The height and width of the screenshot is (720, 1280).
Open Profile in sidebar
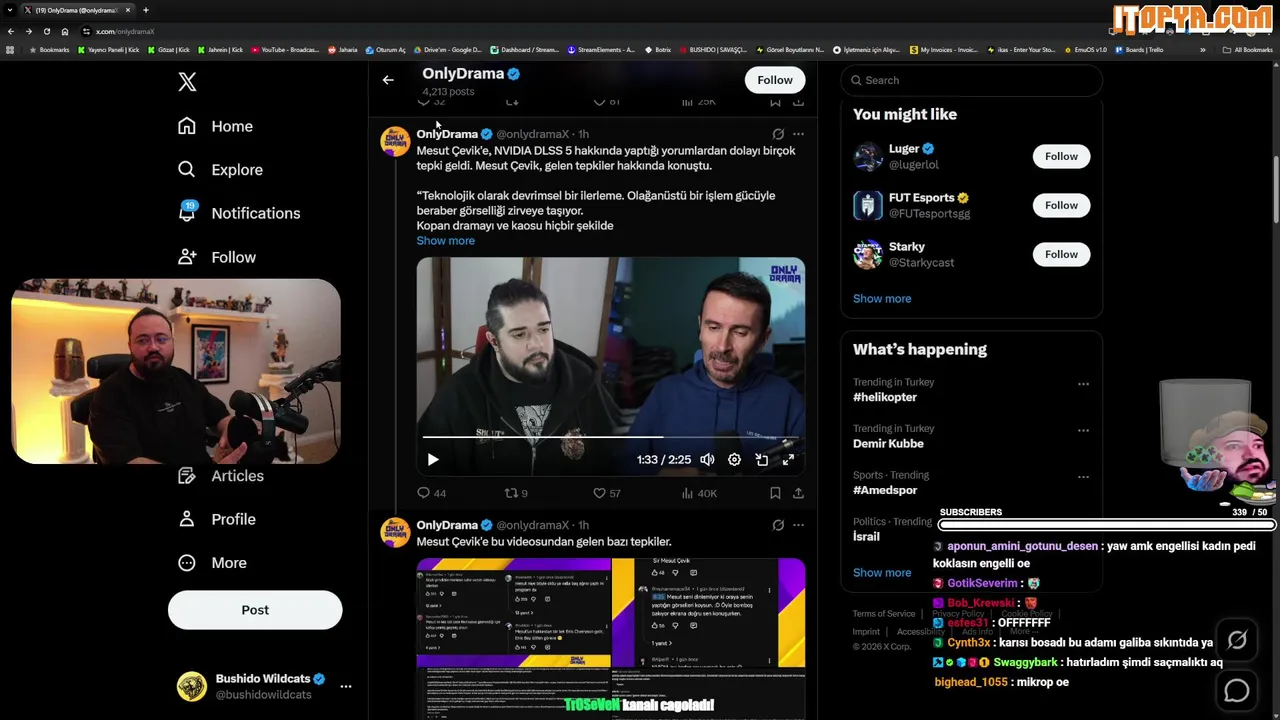(217, 519)
